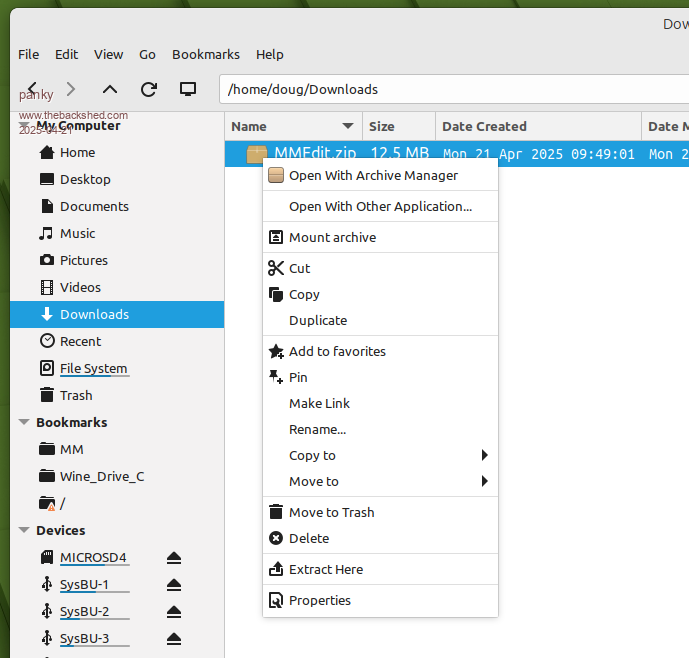Eject the MICROSD4 device

pyautogui.click(x=173, y=557)
